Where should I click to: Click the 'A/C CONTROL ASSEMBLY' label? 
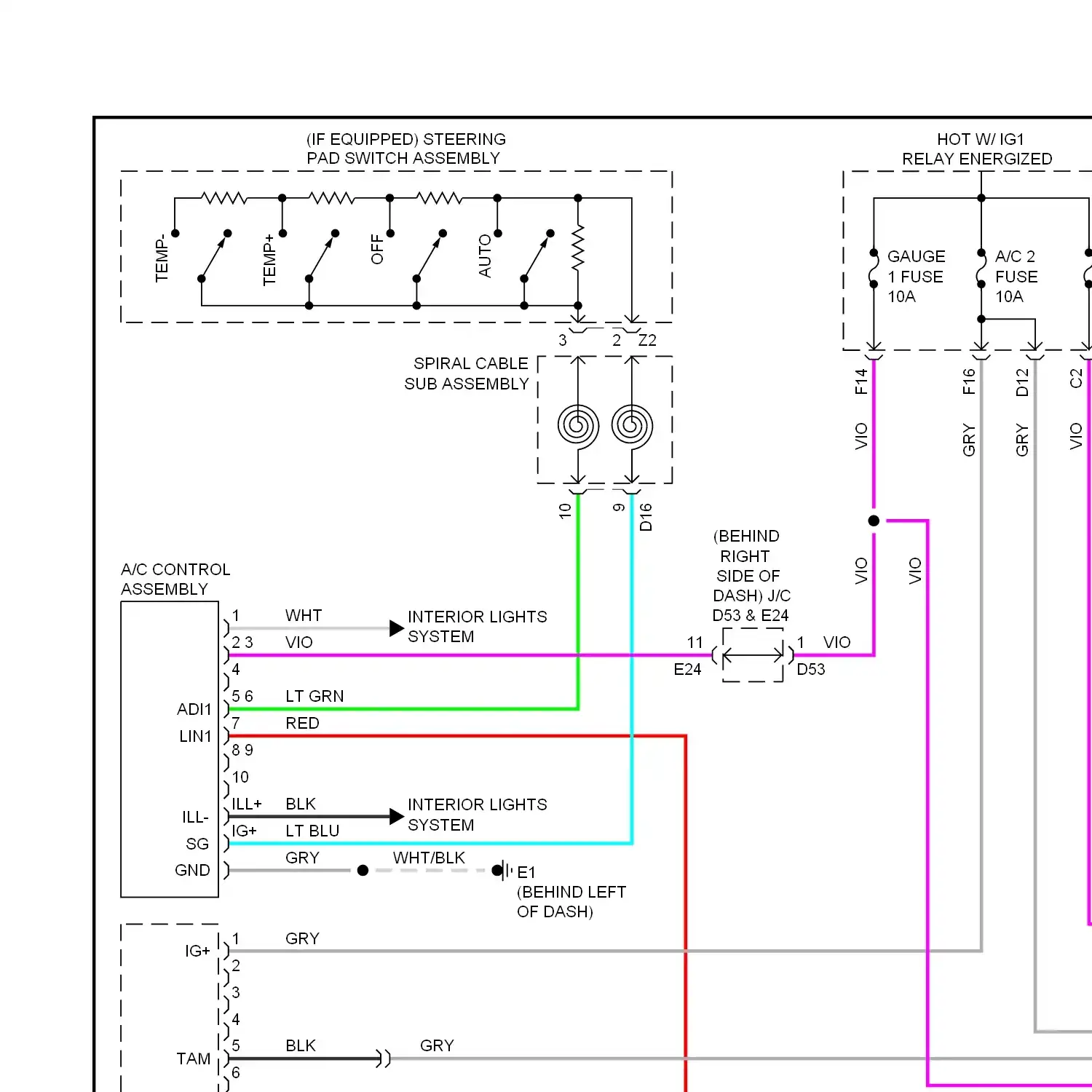point(175,579)
